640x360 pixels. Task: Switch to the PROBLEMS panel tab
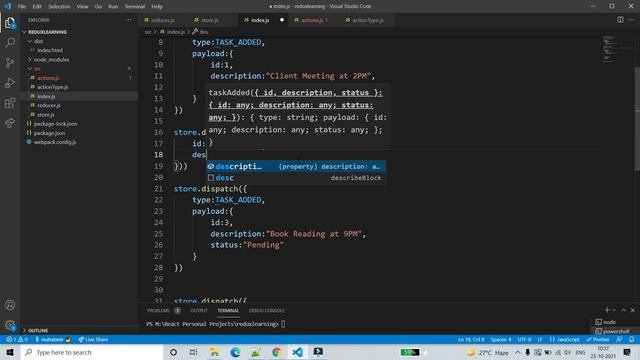click(x=159, y=311)
